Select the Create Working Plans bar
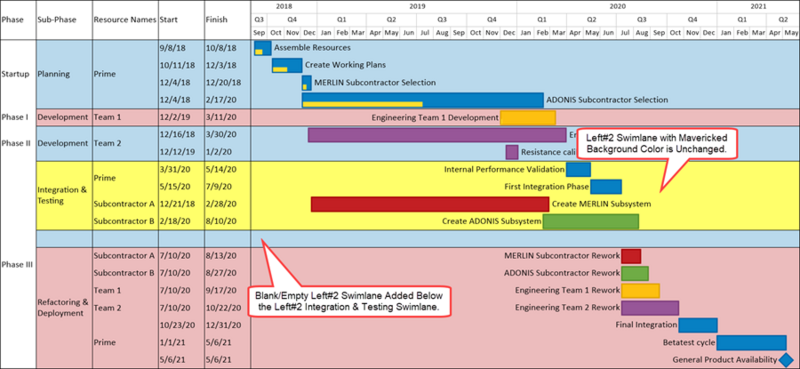This screenshot has width=800, height=369. coord(287,65)
